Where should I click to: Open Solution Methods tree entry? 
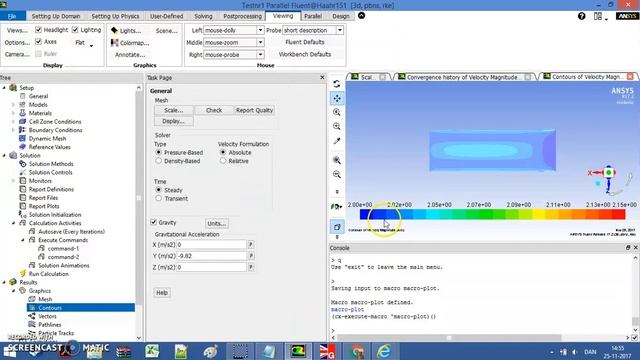pos(51,164)
